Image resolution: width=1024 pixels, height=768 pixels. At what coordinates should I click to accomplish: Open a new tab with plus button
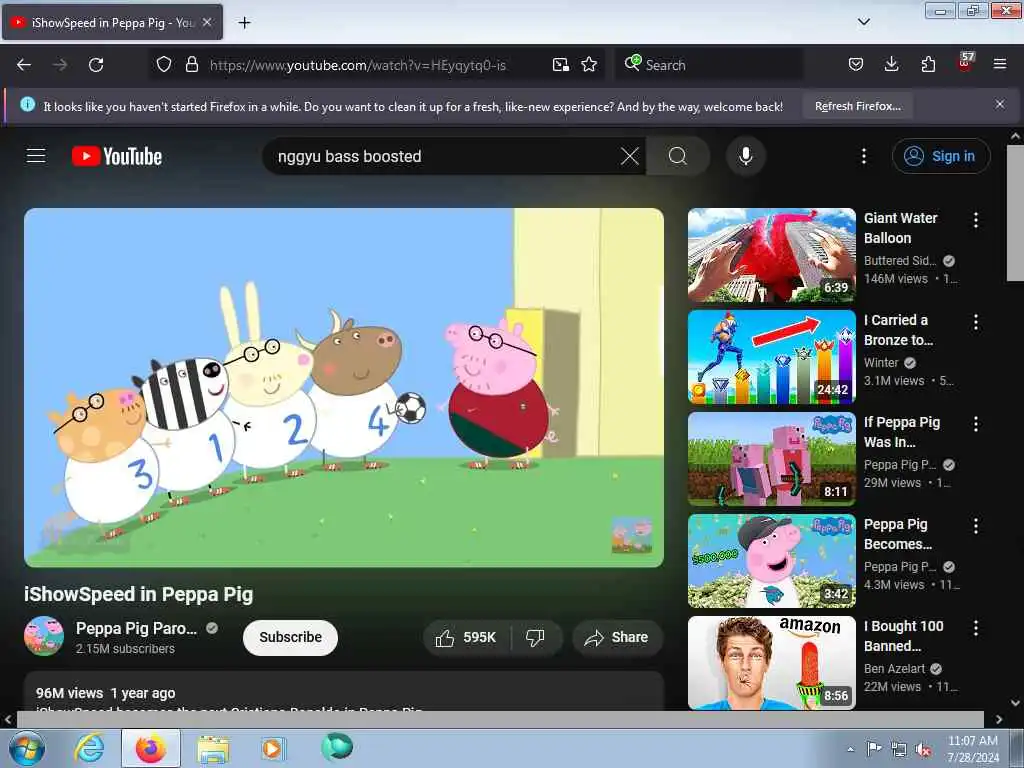(x=244, y=23)
